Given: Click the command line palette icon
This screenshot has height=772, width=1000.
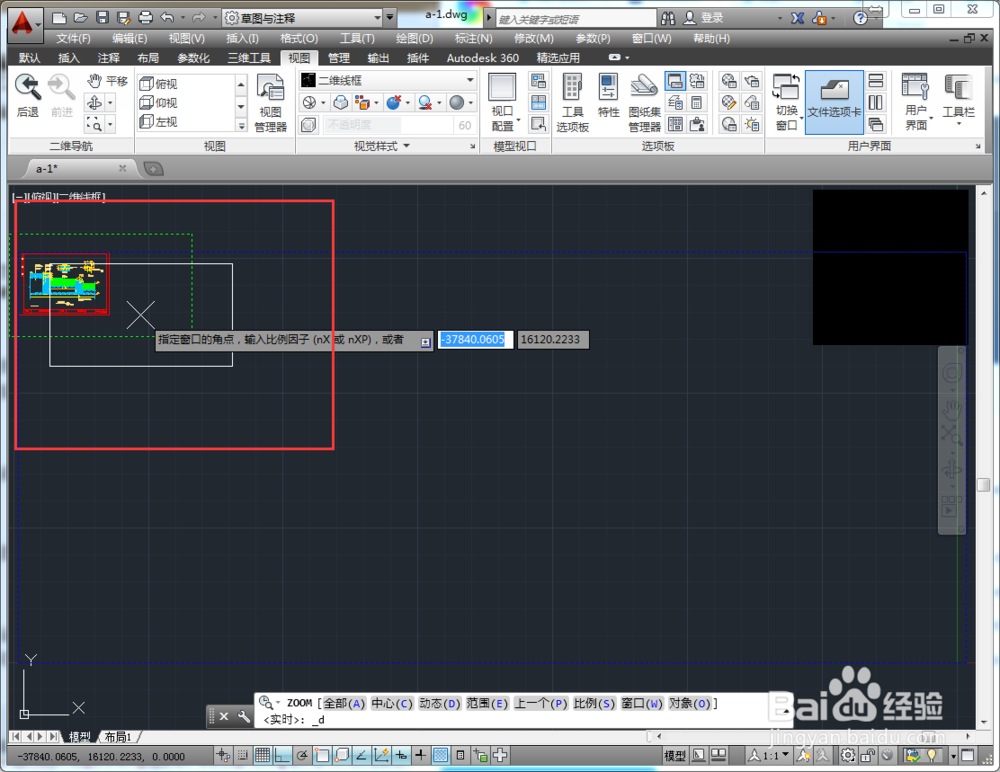Looking at the screenshot, I should 675,81.
